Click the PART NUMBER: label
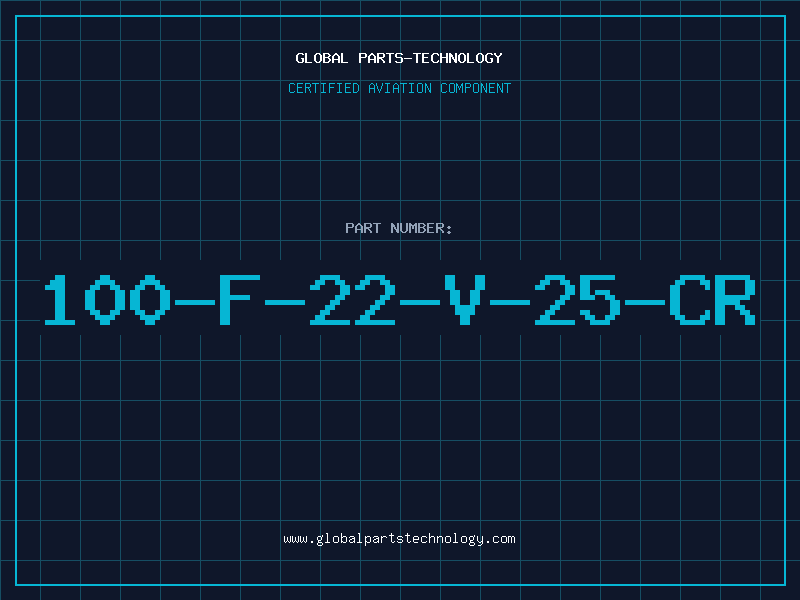Screen dimensions: 800x600 click(399, 228)
